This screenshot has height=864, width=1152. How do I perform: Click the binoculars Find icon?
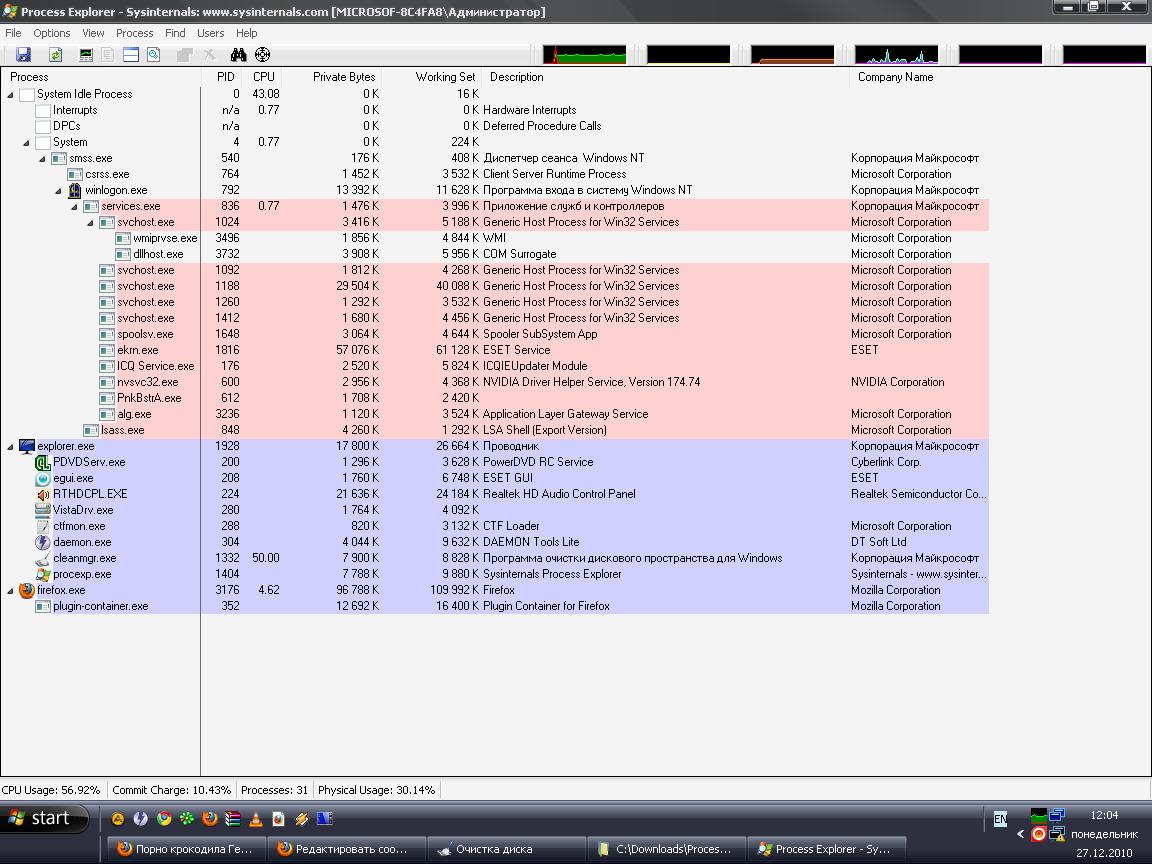[238, 55]
